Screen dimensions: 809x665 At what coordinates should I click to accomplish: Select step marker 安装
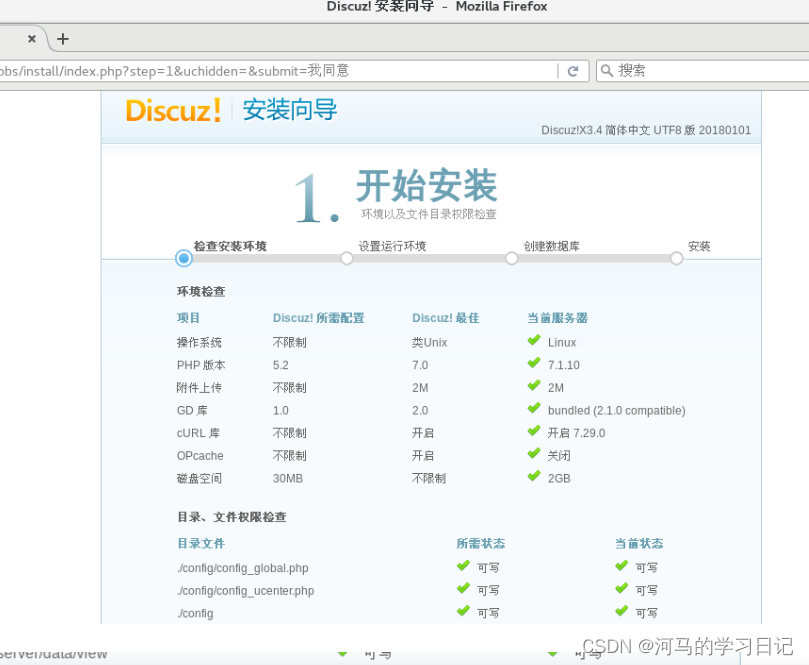(676, 258)
